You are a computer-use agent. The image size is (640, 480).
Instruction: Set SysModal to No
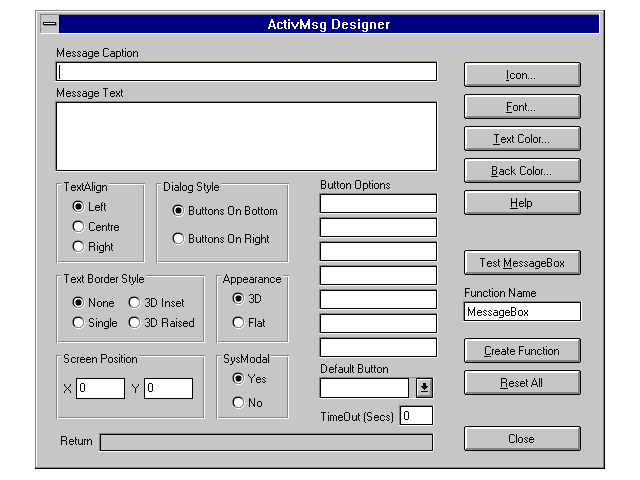238,403
